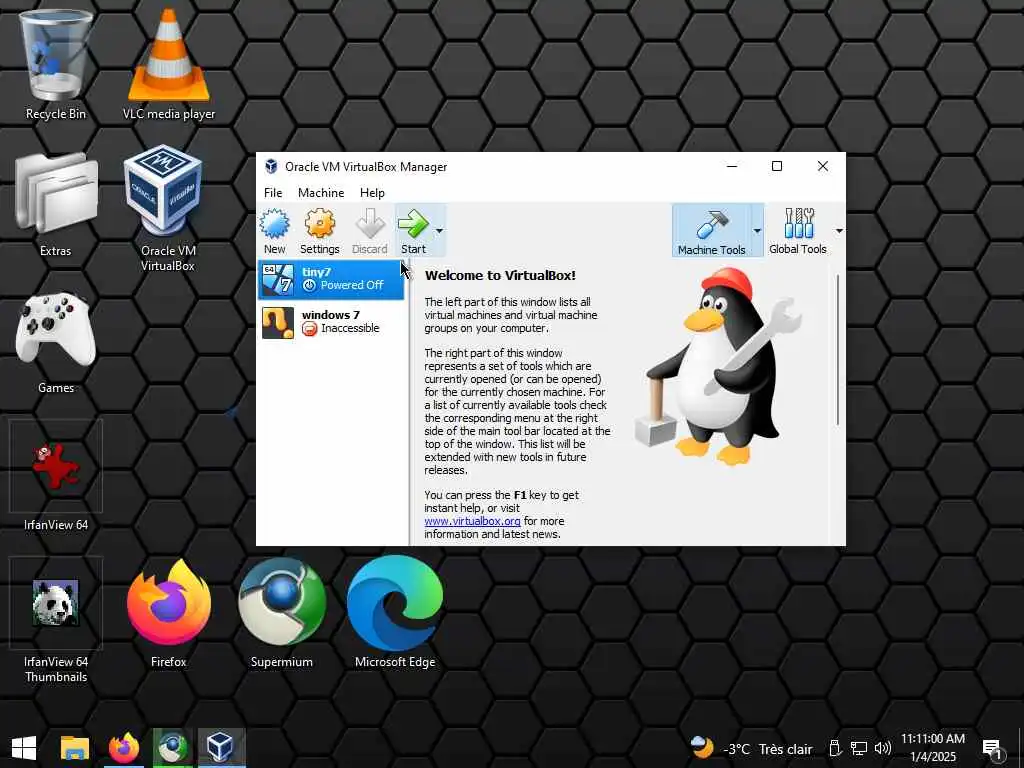Select the windows 7 inaccessible machine

coord(331,322)
